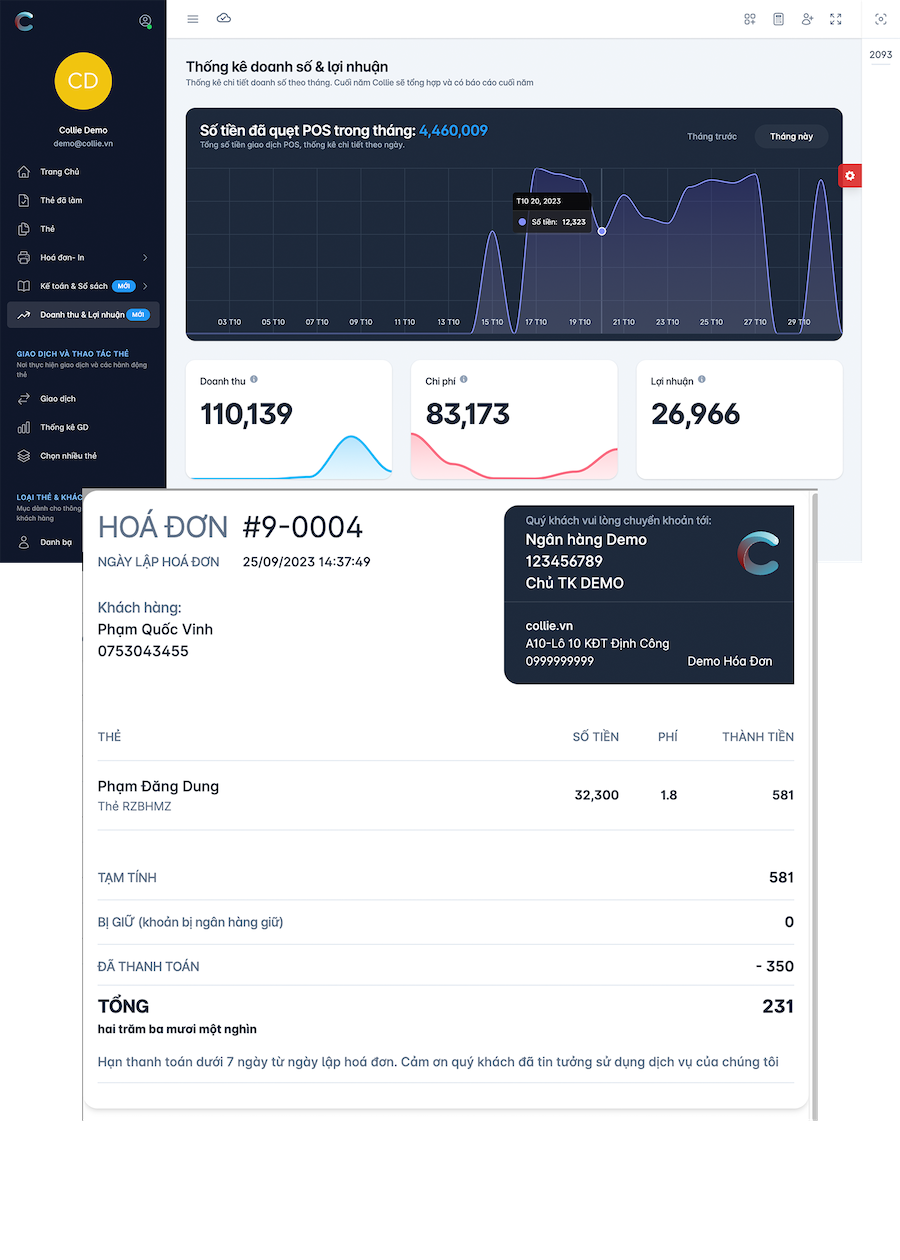Expand the Kế toán & Sổ sách submenu
The height and width of the screenshot is (1260, 900).
[145, 286]
